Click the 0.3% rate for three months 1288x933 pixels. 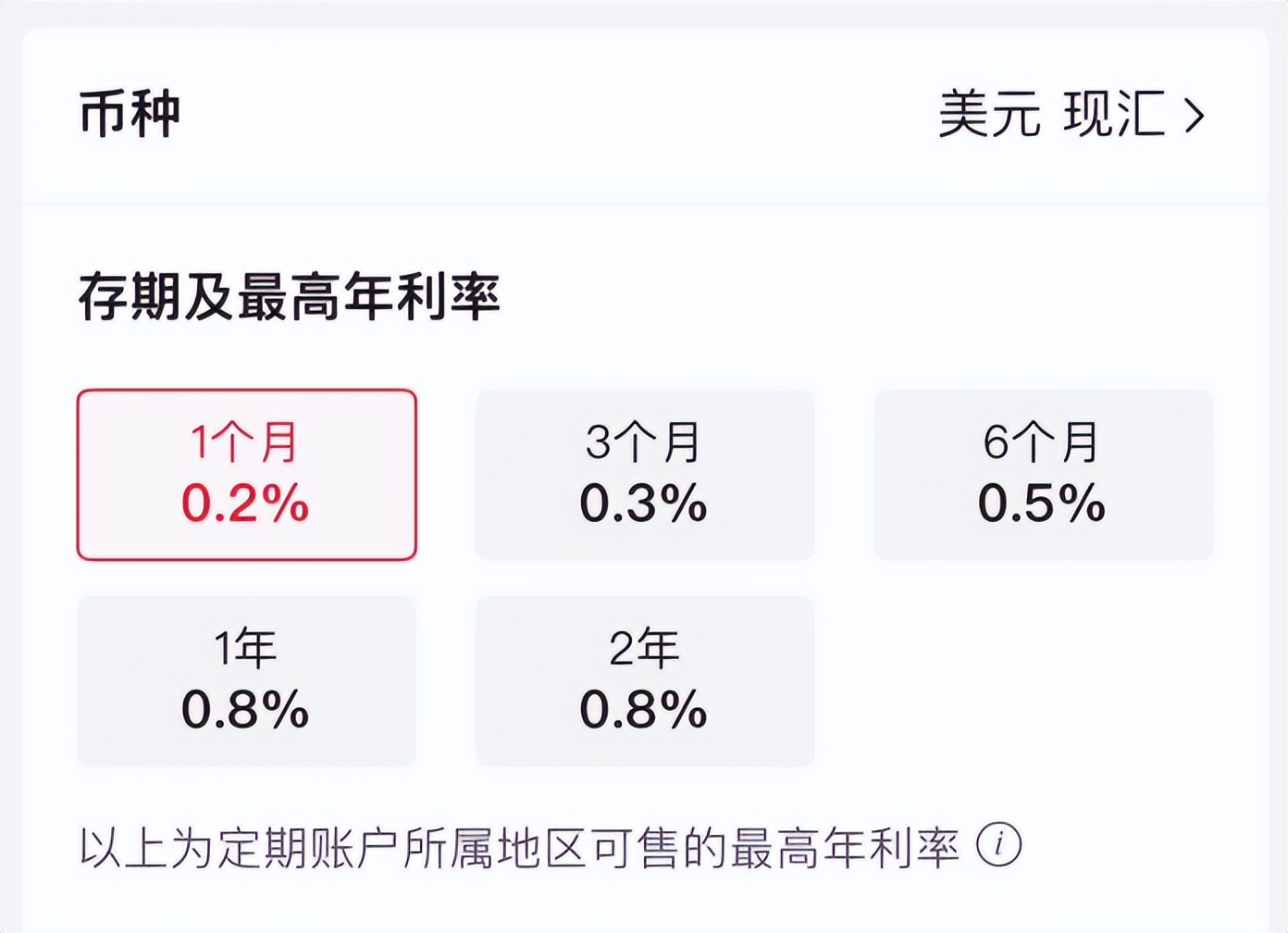click(643, 504)
